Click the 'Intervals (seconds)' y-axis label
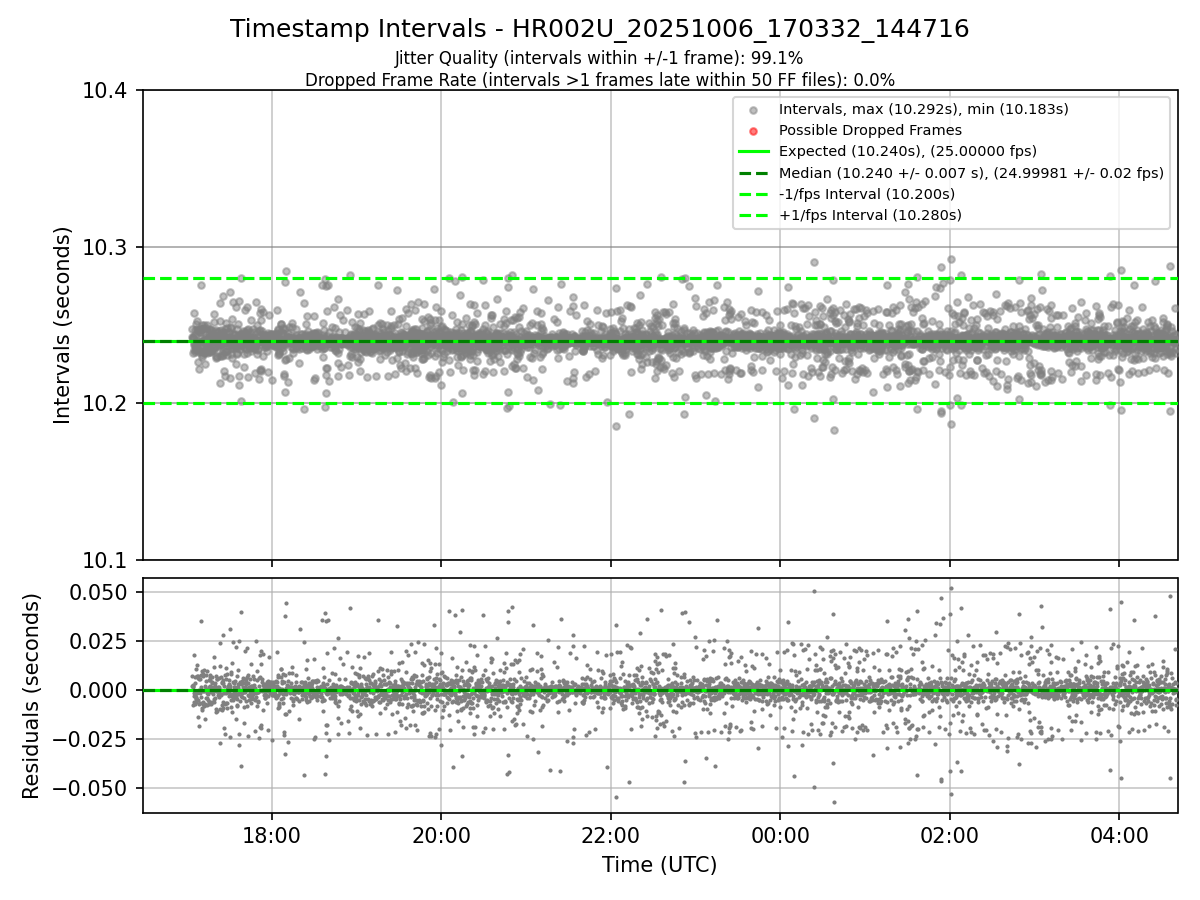Screen dimensions: 1200x900 tap(63, 325)
